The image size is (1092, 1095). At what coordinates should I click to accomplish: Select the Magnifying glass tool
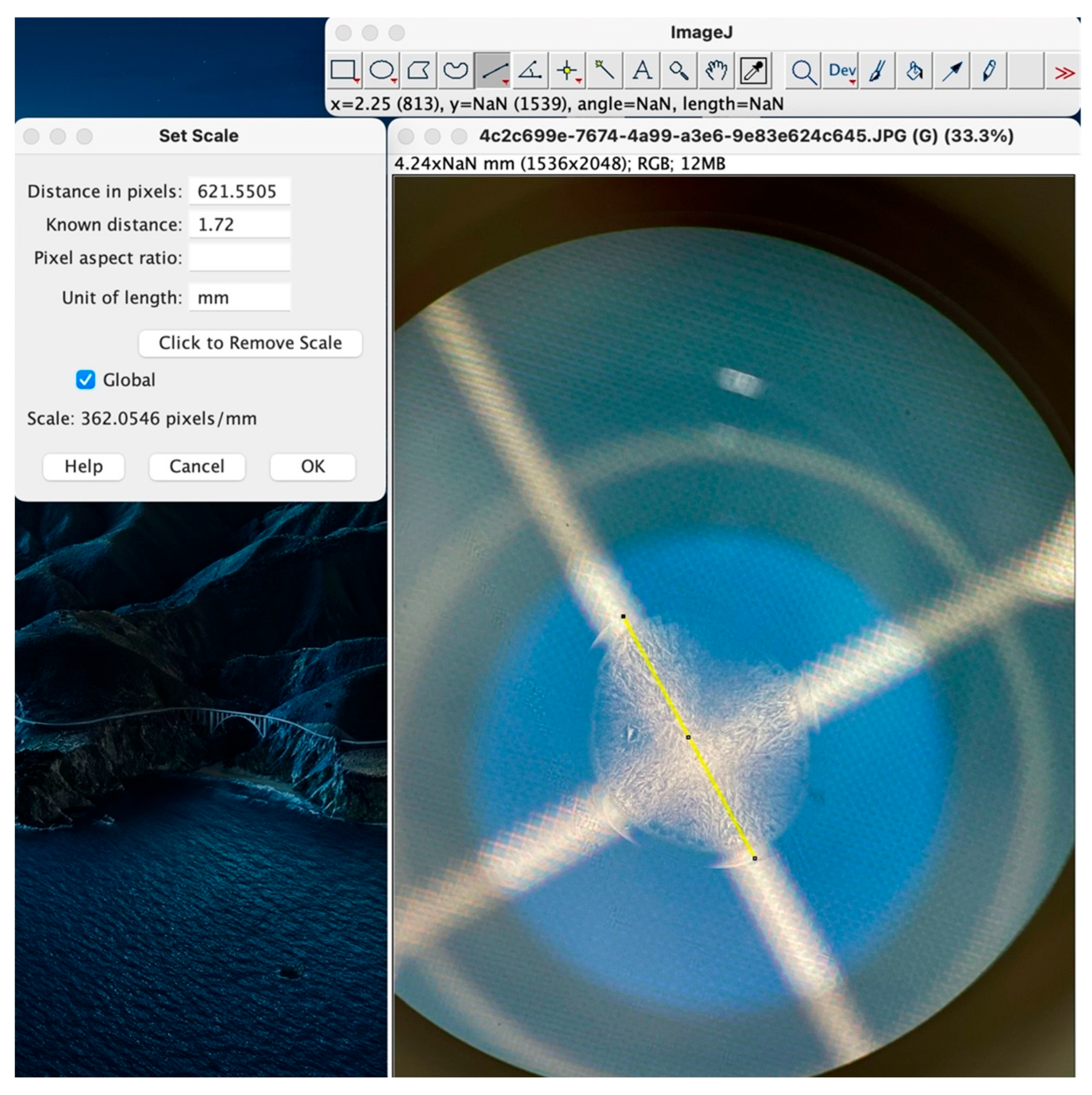point(679,71)
